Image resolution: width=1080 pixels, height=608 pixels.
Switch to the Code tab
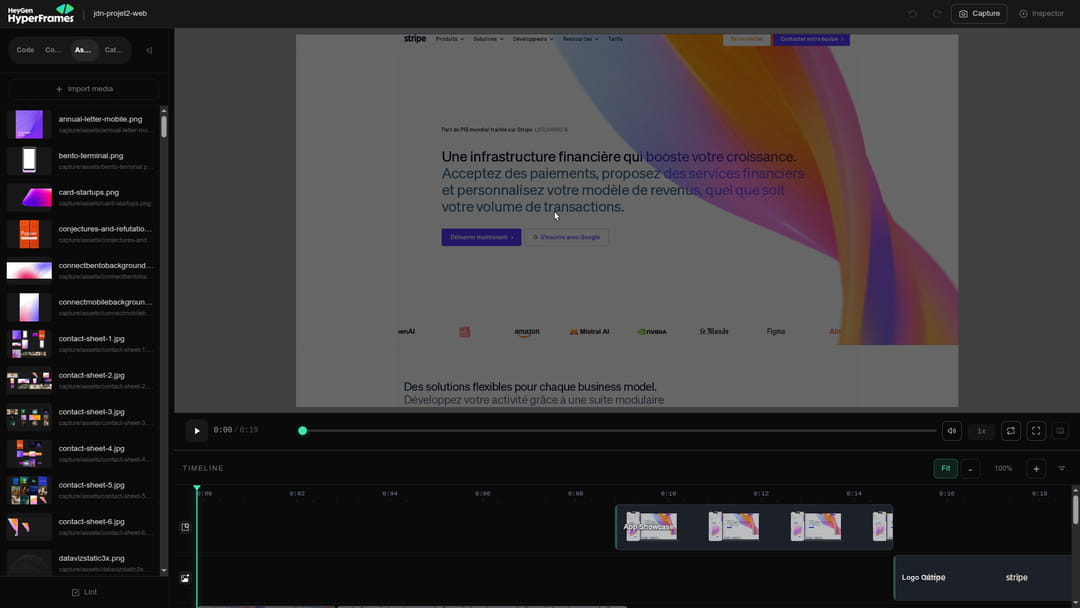point(25,50)
